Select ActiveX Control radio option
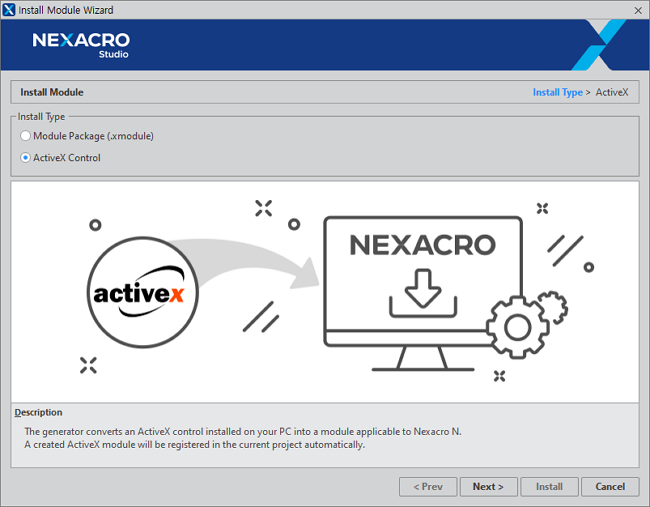This screenshot has height=507, width=650. coord(26,158)
